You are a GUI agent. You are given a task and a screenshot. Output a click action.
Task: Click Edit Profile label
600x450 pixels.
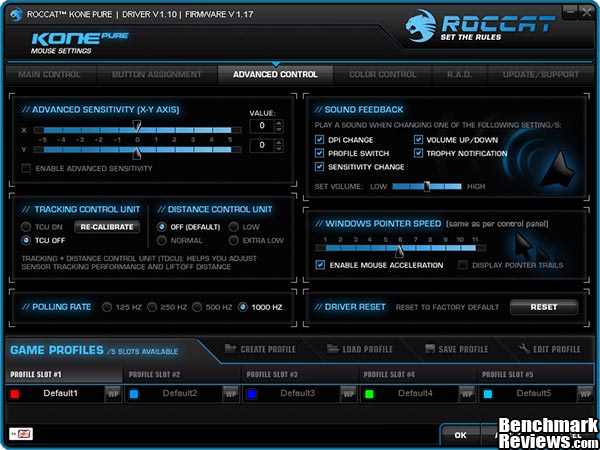click(557, 349)
